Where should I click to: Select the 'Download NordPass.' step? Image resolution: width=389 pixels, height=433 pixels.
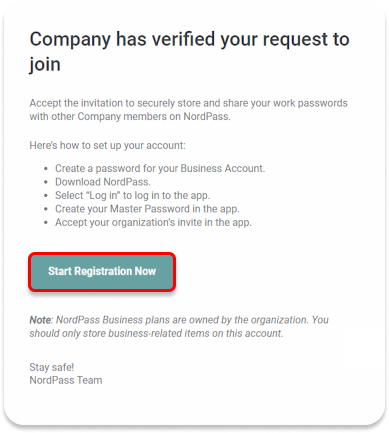tap(103, 182)
